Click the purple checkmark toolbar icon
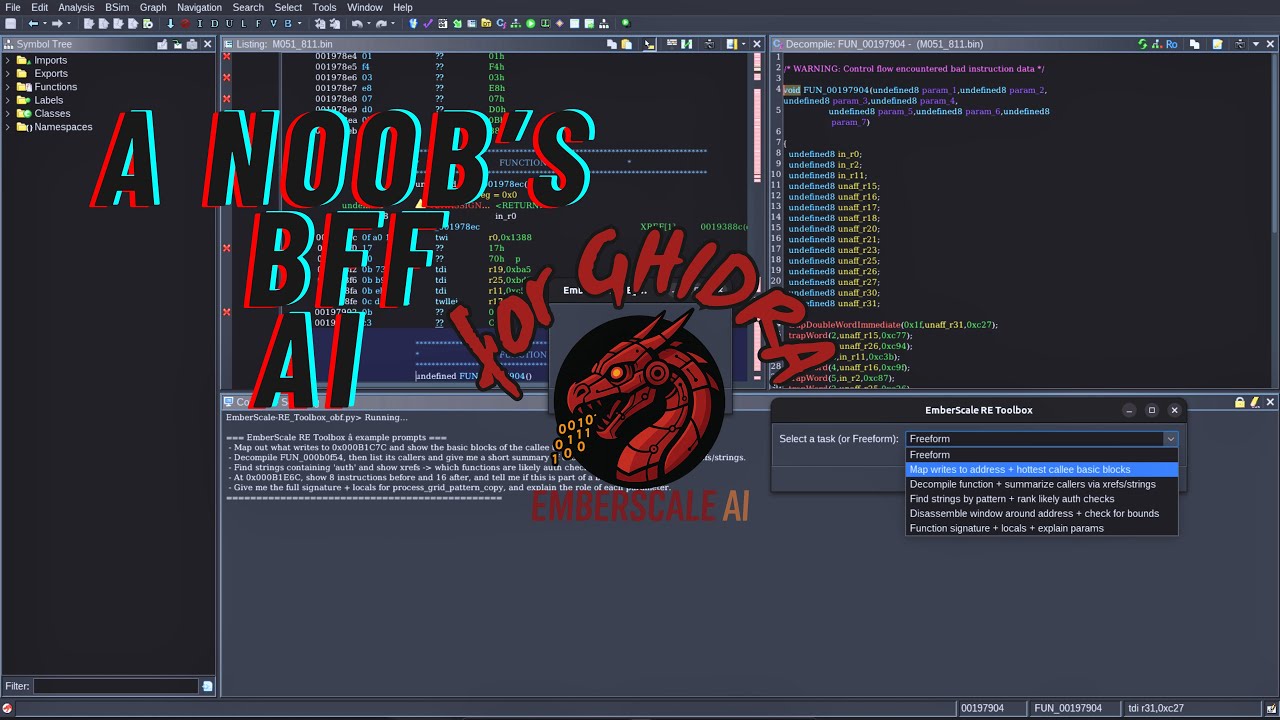This screenshot has width=1280, height=720. (x=429, y=23)
